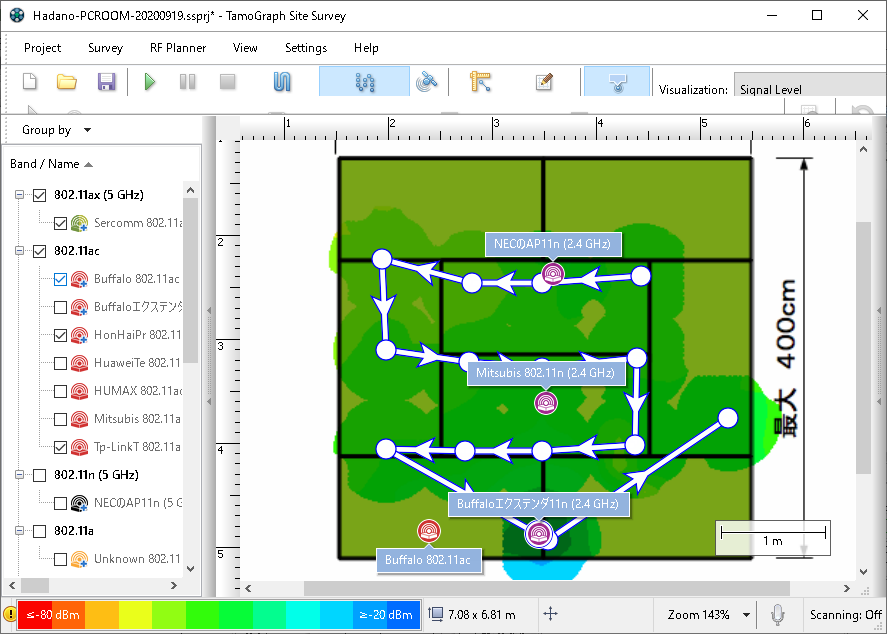Select point-by-point survey mode icon
The width and height of the screenshot is (887, 634).
pos(364,81)
